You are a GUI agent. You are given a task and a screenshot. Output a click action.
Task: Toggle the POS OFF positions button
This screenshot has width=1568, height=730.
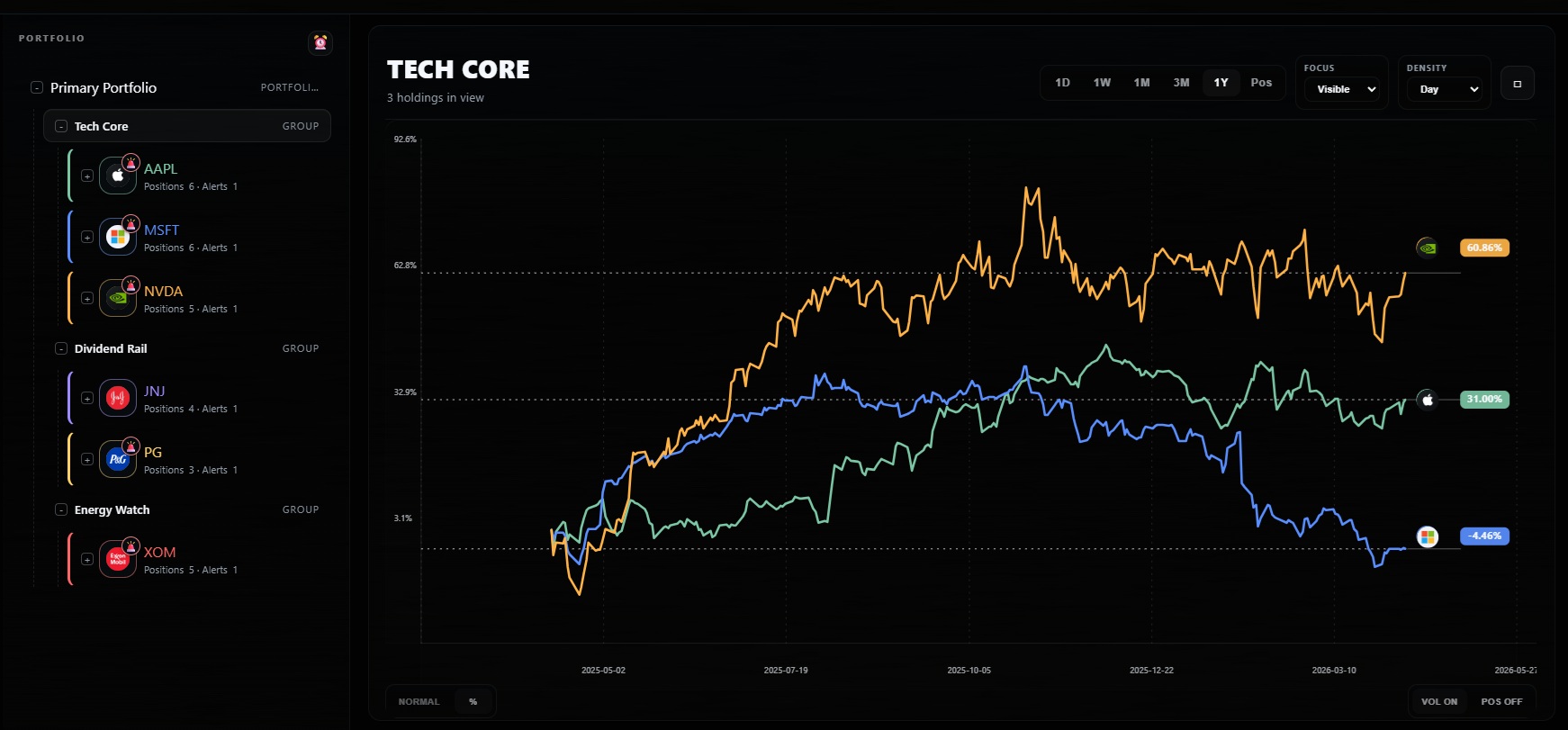[1501, 701]
